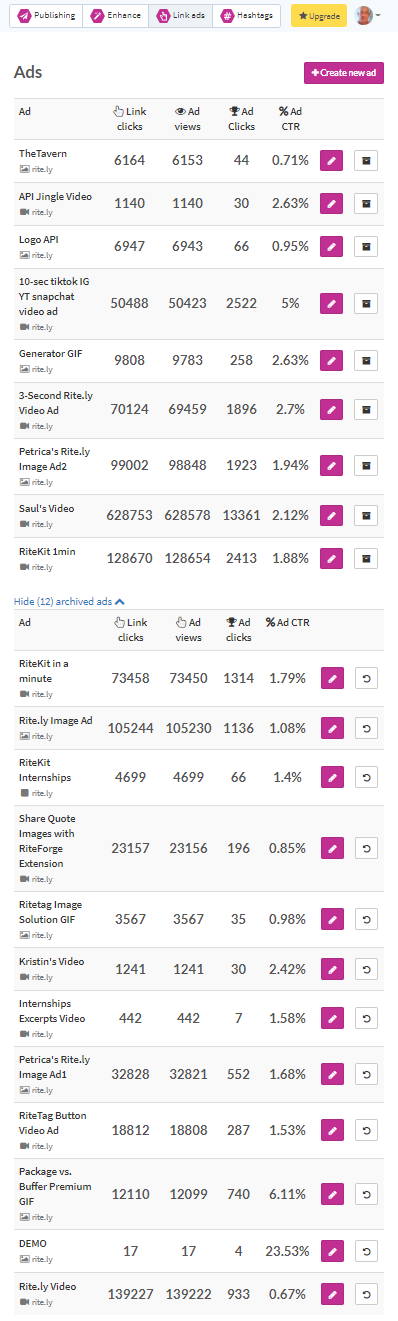Image resolution: width=398 pixels, height=1321 pixels.
Task: Edit the Kristin's Video ad
Action: (331, 969)
